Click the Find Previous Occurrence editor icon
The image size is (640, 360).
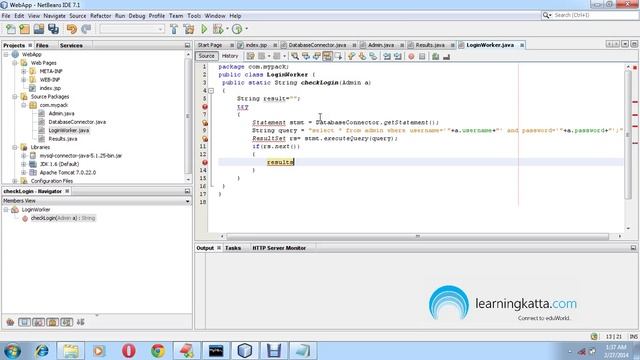(x=305, y=56)
